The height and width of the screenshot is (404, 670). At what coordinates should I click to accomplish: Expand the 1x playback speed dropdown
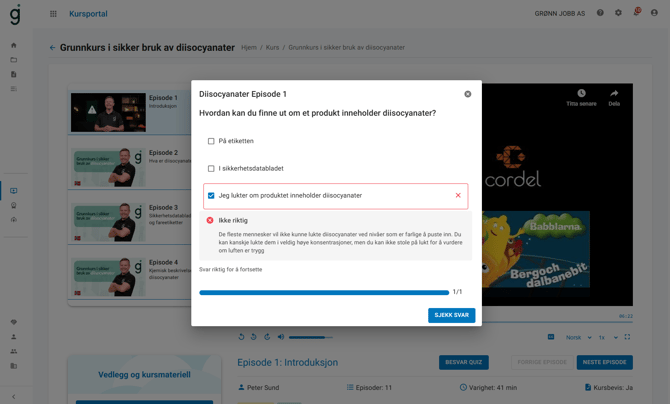coord(604,337)
